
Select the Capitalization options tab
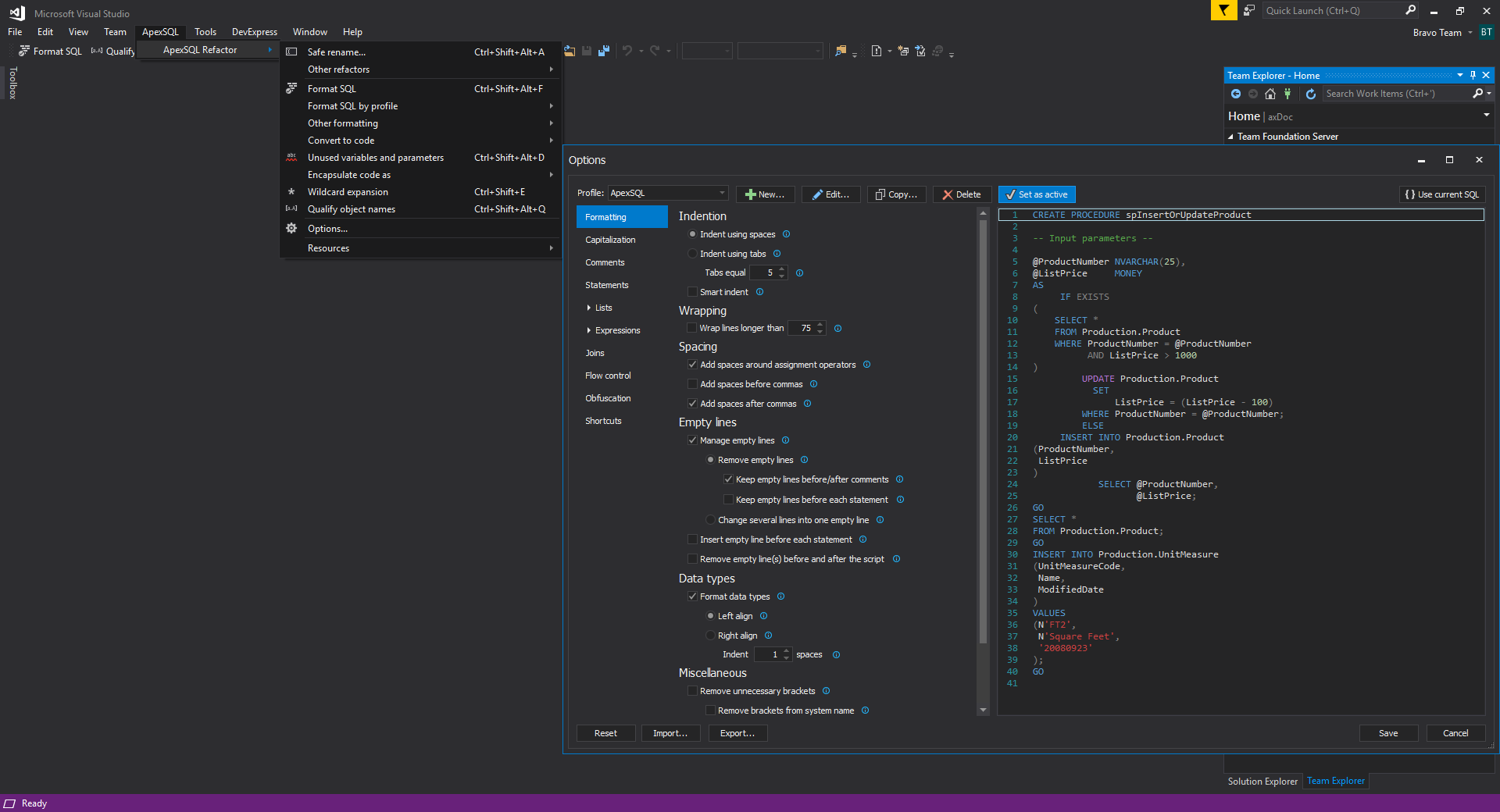pos(622,240)
